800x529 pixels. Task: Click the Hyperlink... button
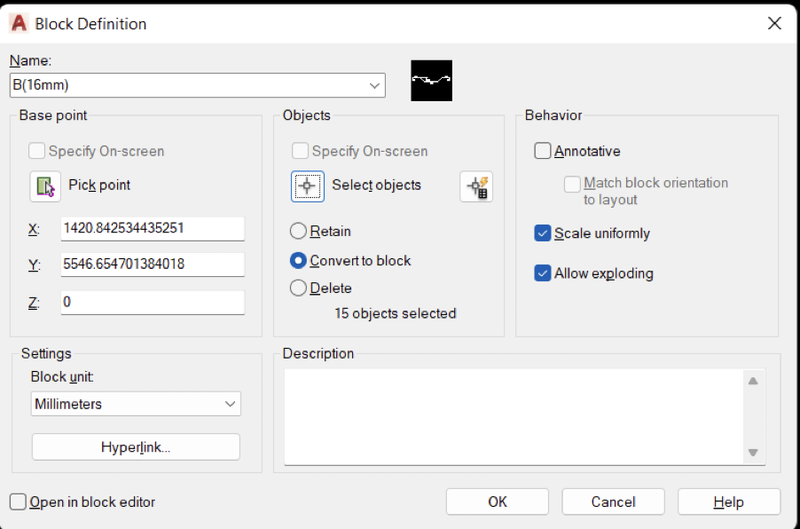coord(136,447)
